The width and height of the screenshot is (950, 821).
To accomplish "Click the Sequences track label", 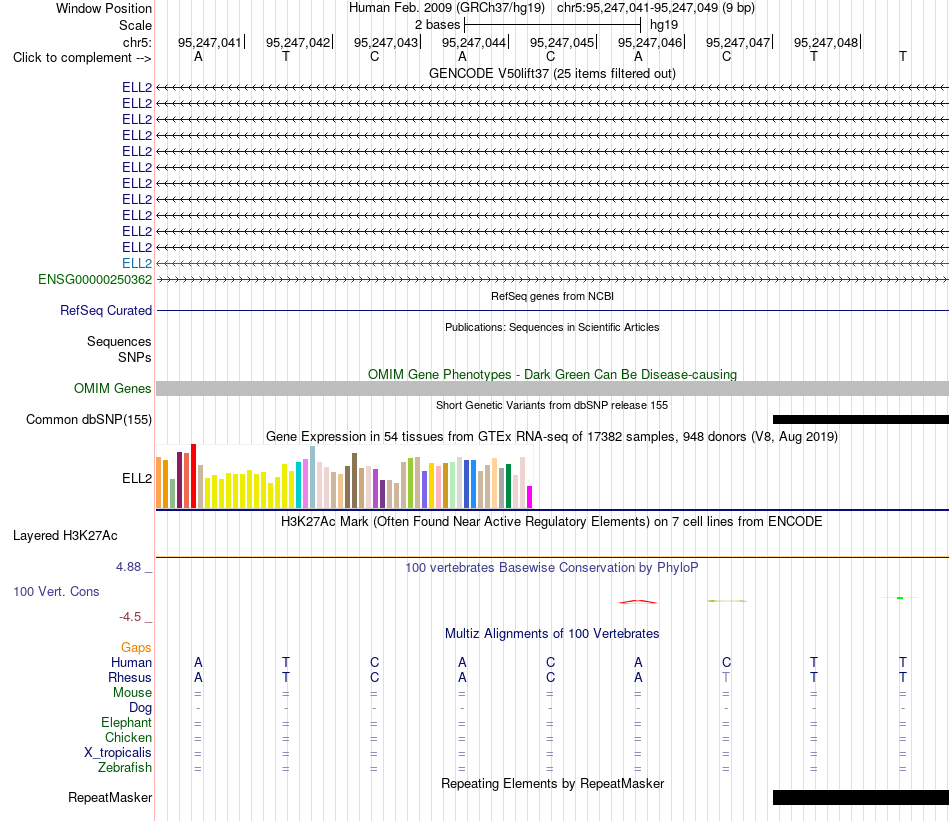I will click(119, 341).
